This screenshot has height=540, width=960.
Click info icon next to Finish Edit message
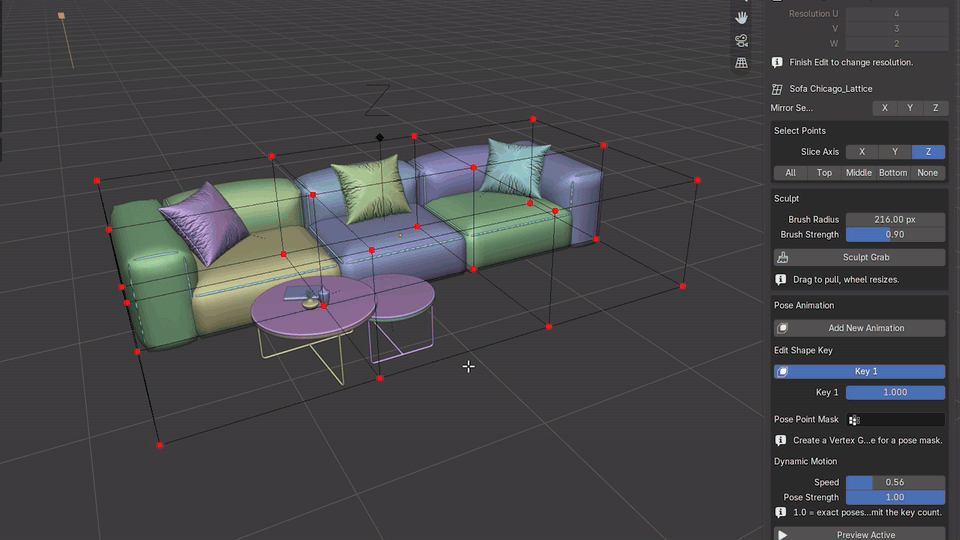point(777,62)
